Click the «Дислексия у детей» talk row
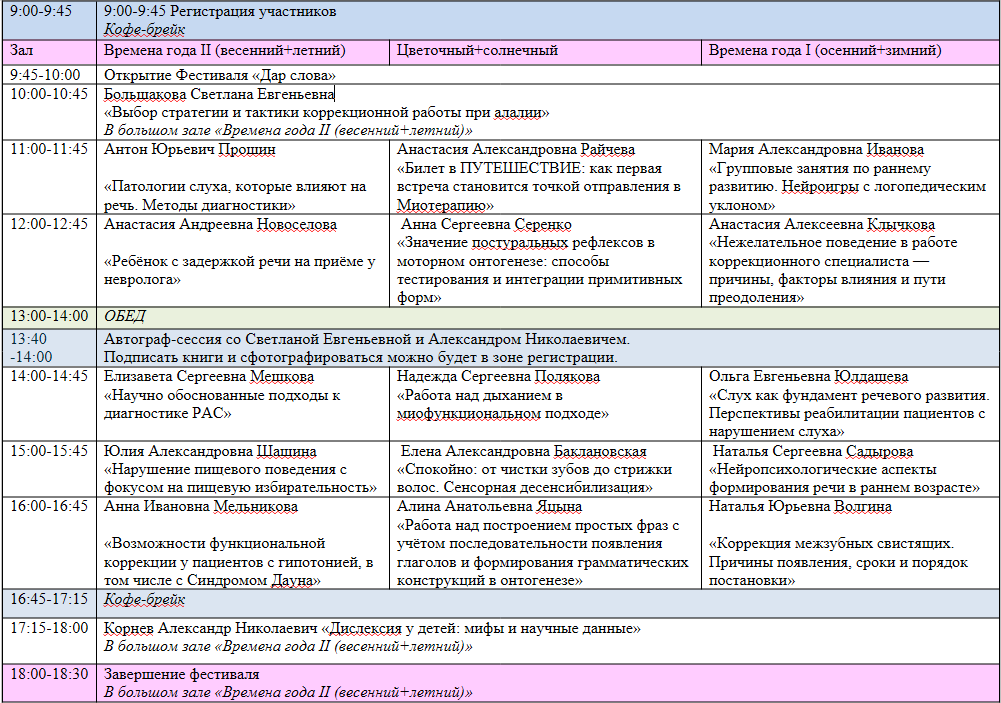The width and height of the screenshot is (1001, 703). coord(372,628)
